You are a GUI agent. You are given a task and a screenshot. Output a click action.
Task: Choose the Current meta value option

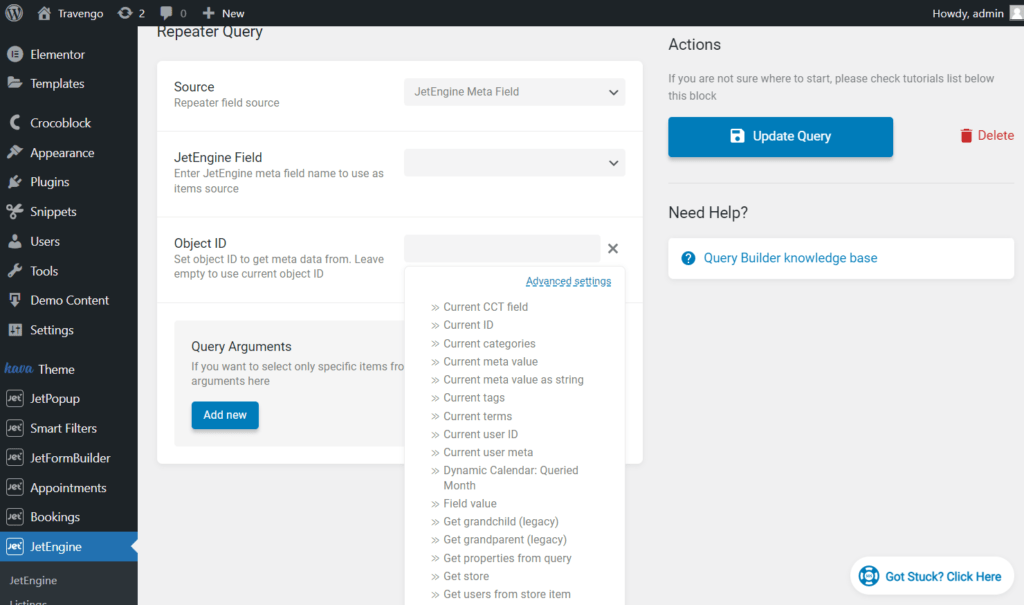(490, 362)
